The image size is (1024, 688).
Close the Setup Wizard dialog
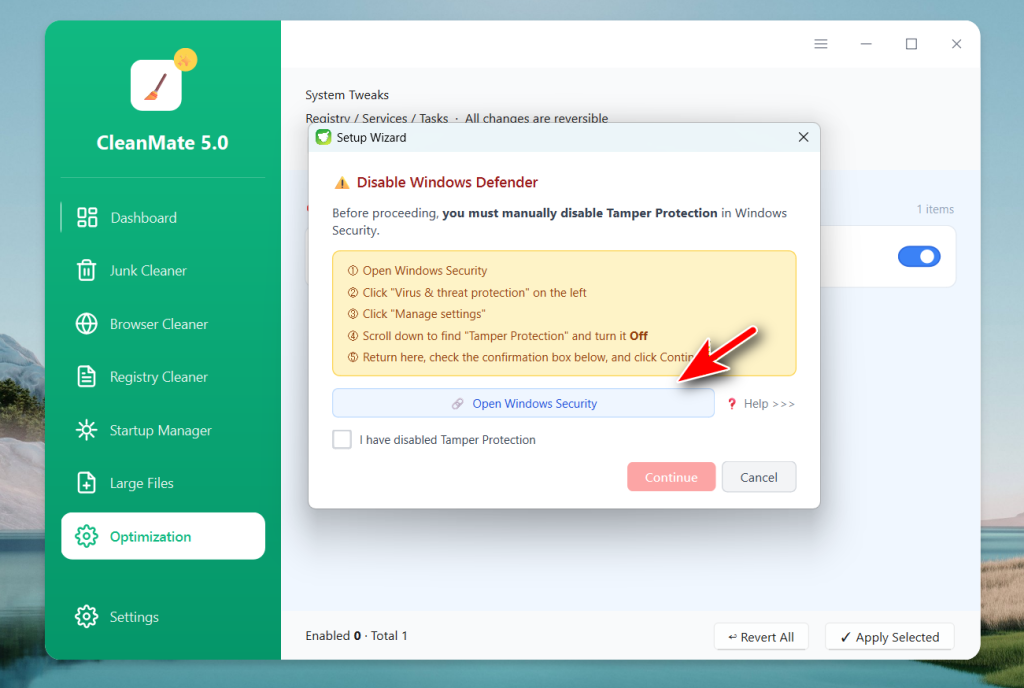[803, 137]
